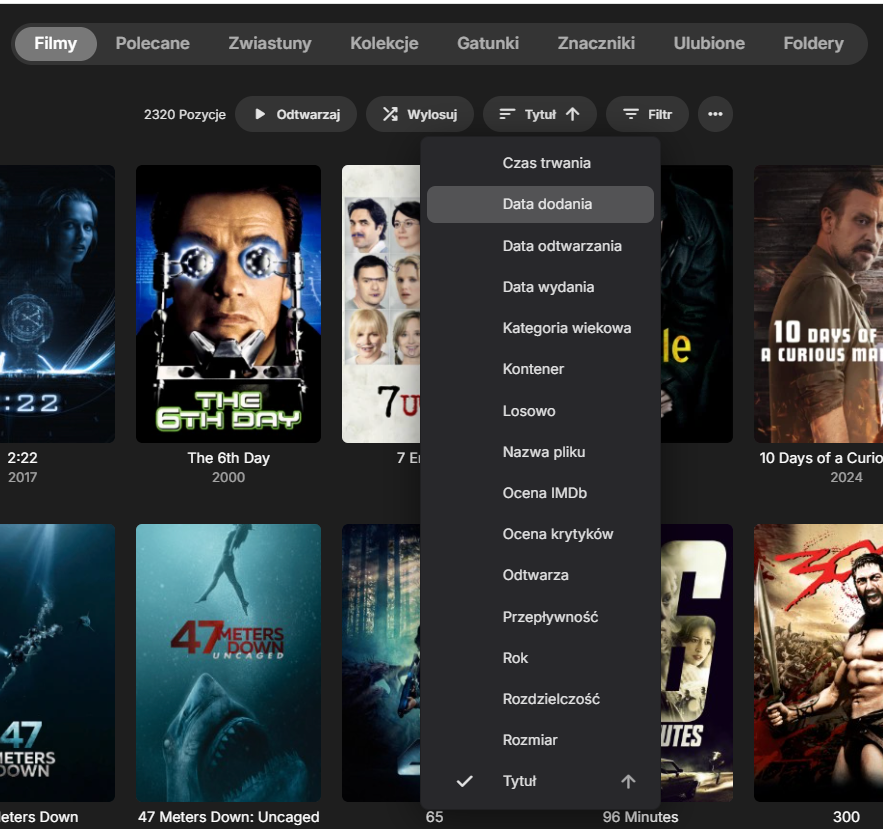The width and height of the screenshot is (883, 829).
Task: Click the checkmark next to Tytuł in menu
Action: click(x=465, y=781)
